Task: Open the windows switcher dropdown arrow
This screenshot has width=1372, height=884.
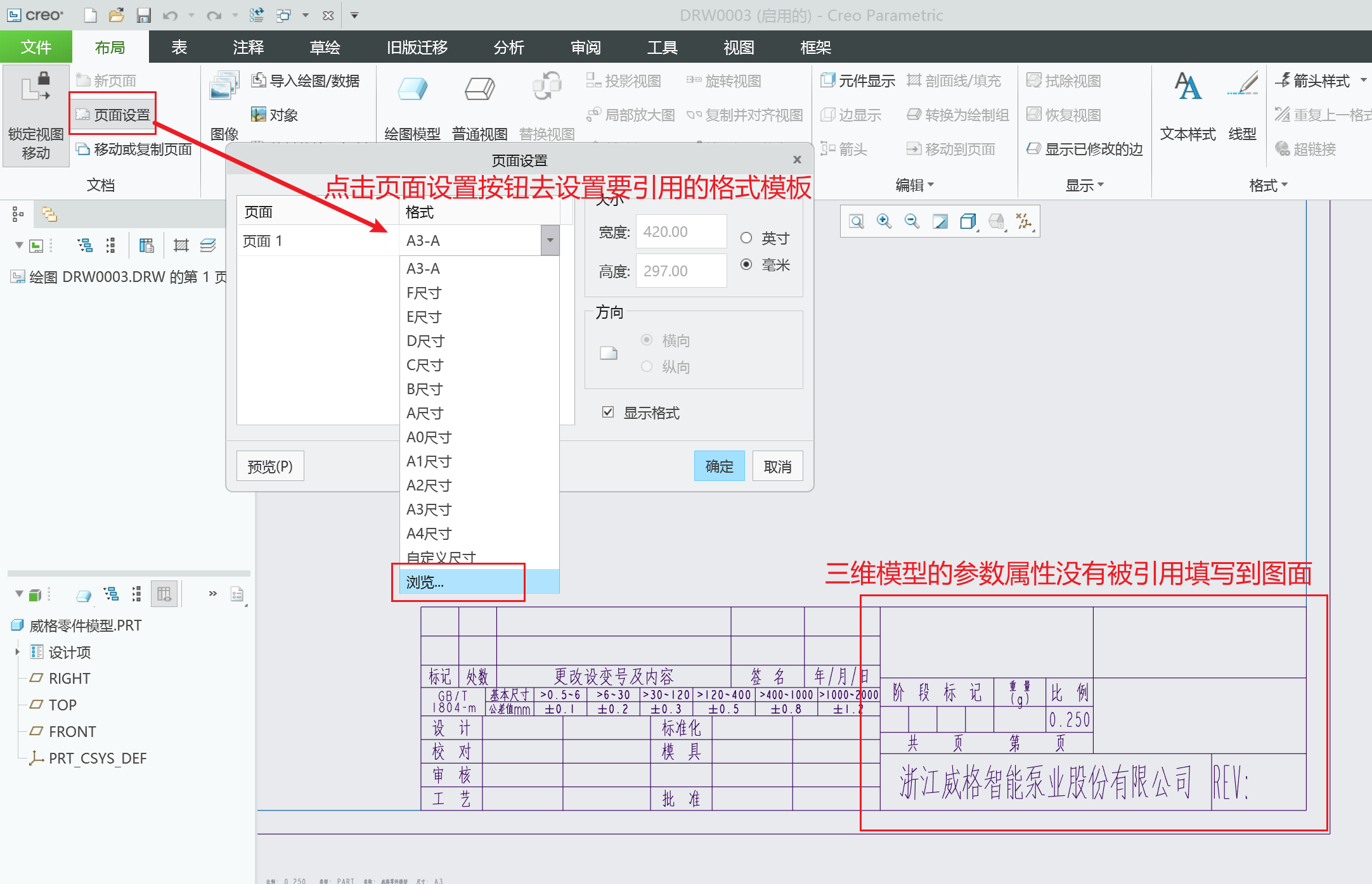Action: (x=305, y=15)
